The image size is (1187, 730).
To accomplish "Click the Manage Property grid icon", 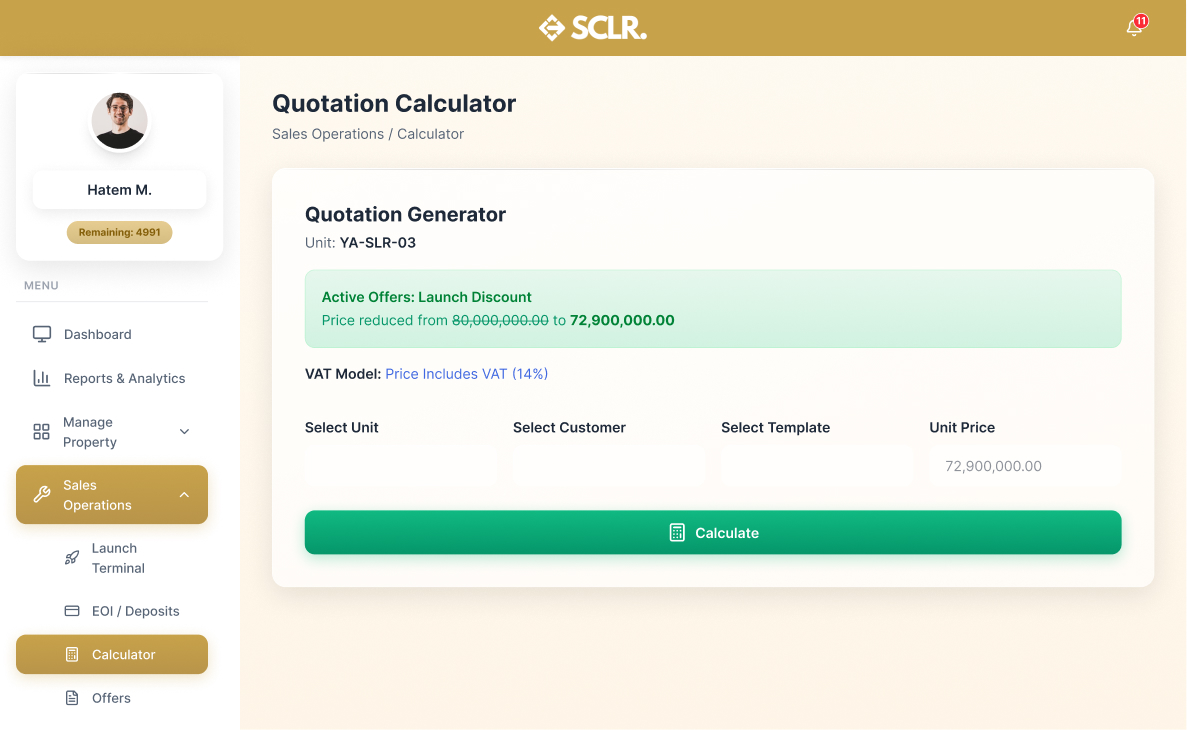I will [42, 432].
